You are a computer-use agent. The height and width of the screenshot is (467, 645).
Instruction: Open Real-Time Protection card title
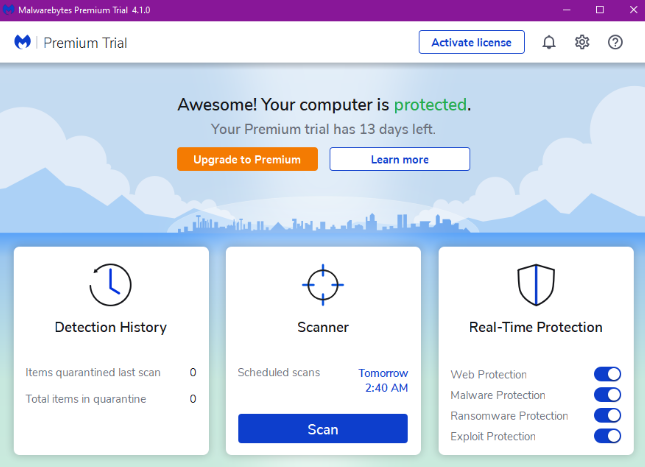536,328
